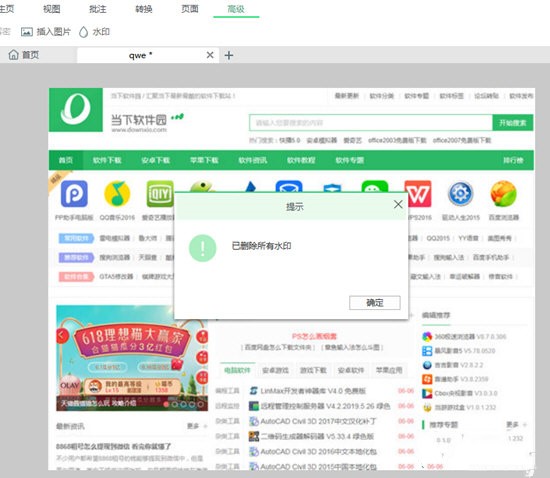Select the 安卓游戏 category tab

(275, 370)
